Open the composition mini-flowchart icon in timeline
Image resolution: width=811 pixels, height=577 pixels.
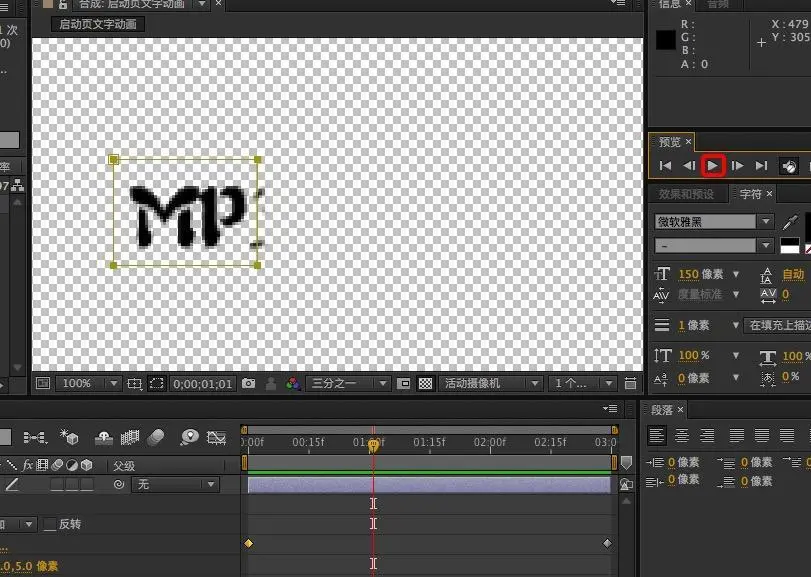click(x=35, y=438)
